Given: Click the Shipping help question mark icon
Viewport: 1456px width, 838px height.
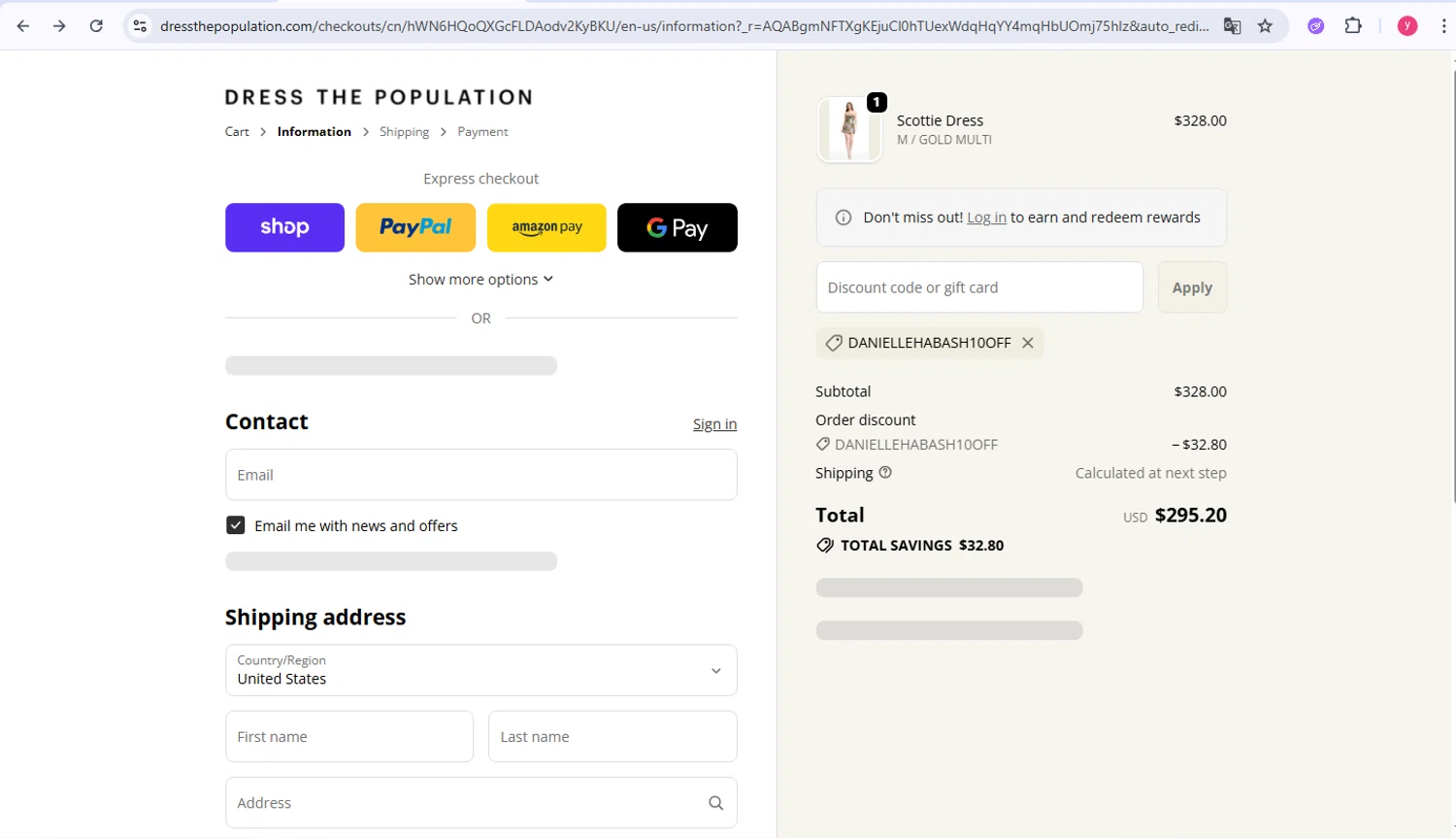Looking at the screenshot, I should point(885,473).
